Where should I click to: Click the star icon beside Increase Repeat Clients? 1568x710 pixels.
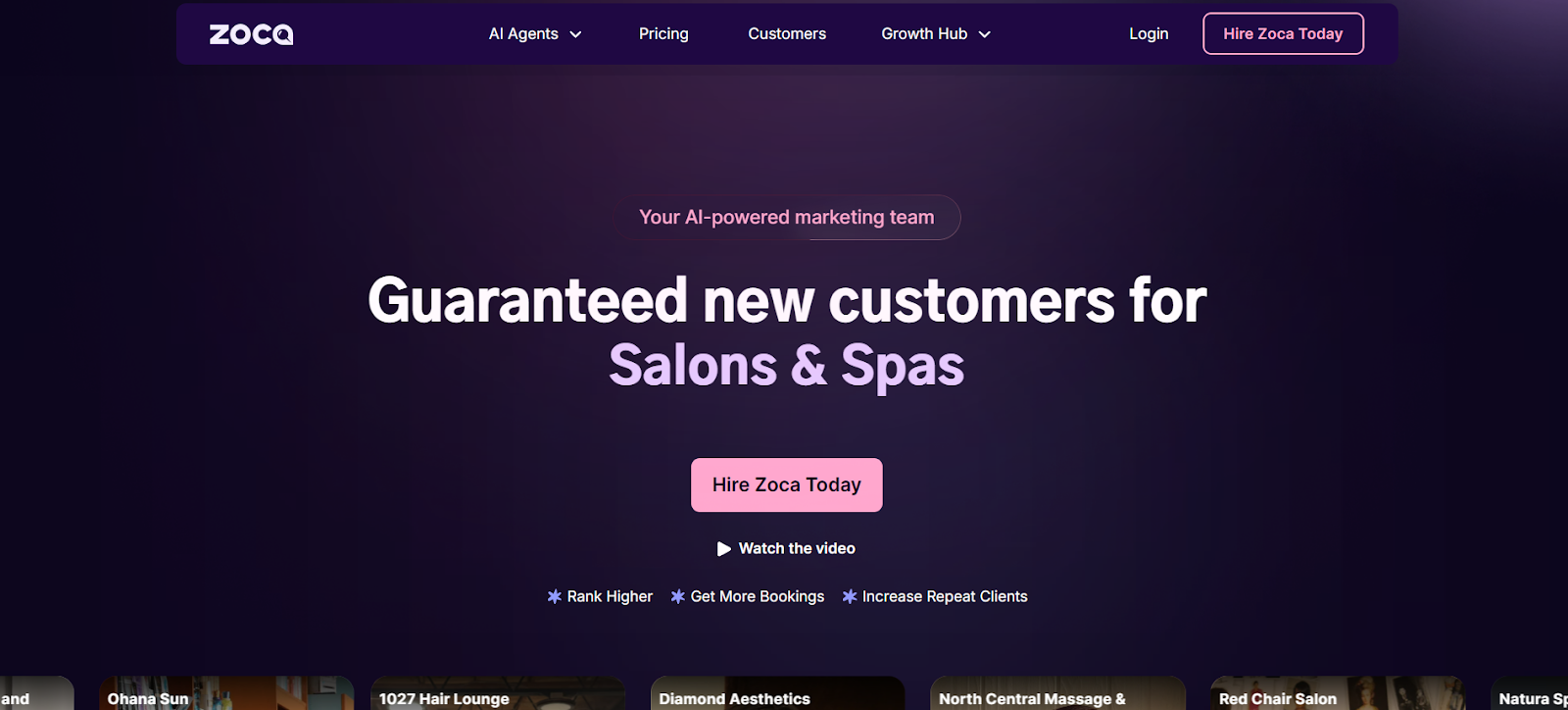coord(850,596)
